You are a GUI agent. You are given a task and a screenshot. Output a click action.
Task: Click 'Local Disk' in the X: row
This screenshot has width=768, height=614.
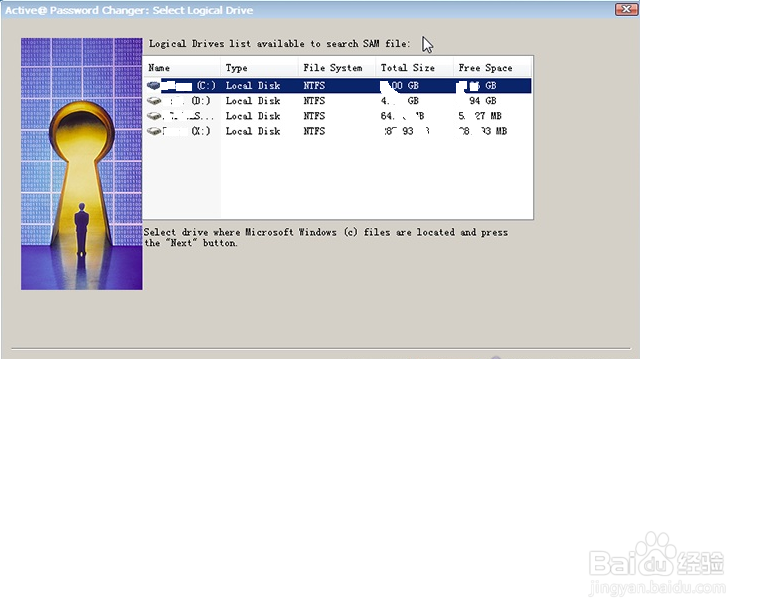click(x=253, y=131)
